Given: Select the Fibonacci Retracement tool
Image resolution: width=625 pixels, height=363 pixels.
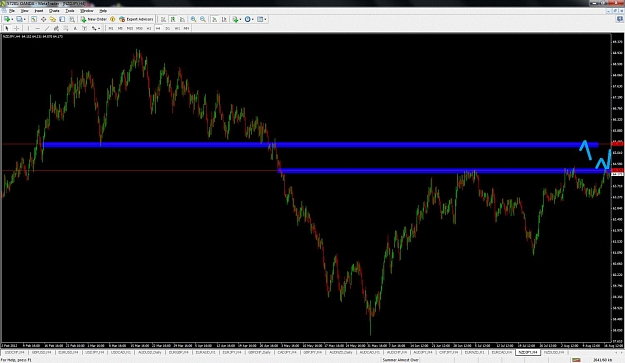Looking at the screenshot, I should click(x=66, y=28).
